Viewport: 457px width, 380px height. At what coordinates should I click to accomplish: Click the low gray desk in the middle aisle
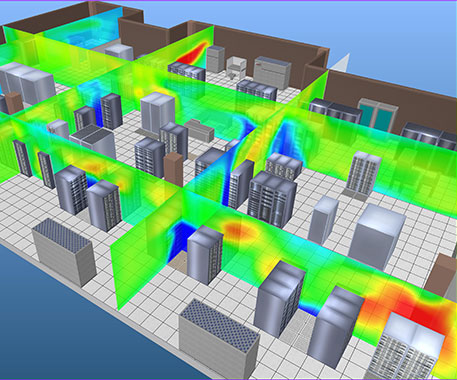(199, 129)
